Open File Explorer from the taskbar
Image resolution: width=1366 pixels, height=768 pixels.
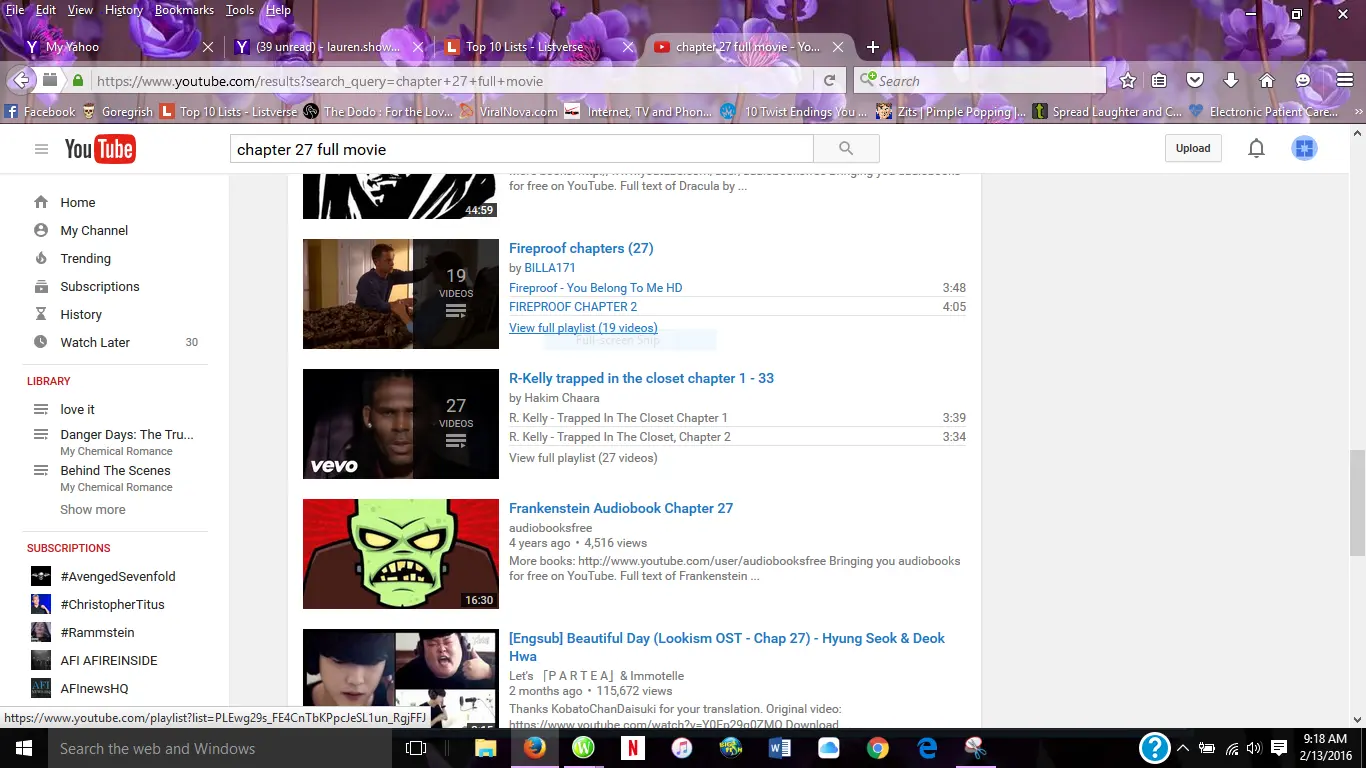(x=485, y=748)
